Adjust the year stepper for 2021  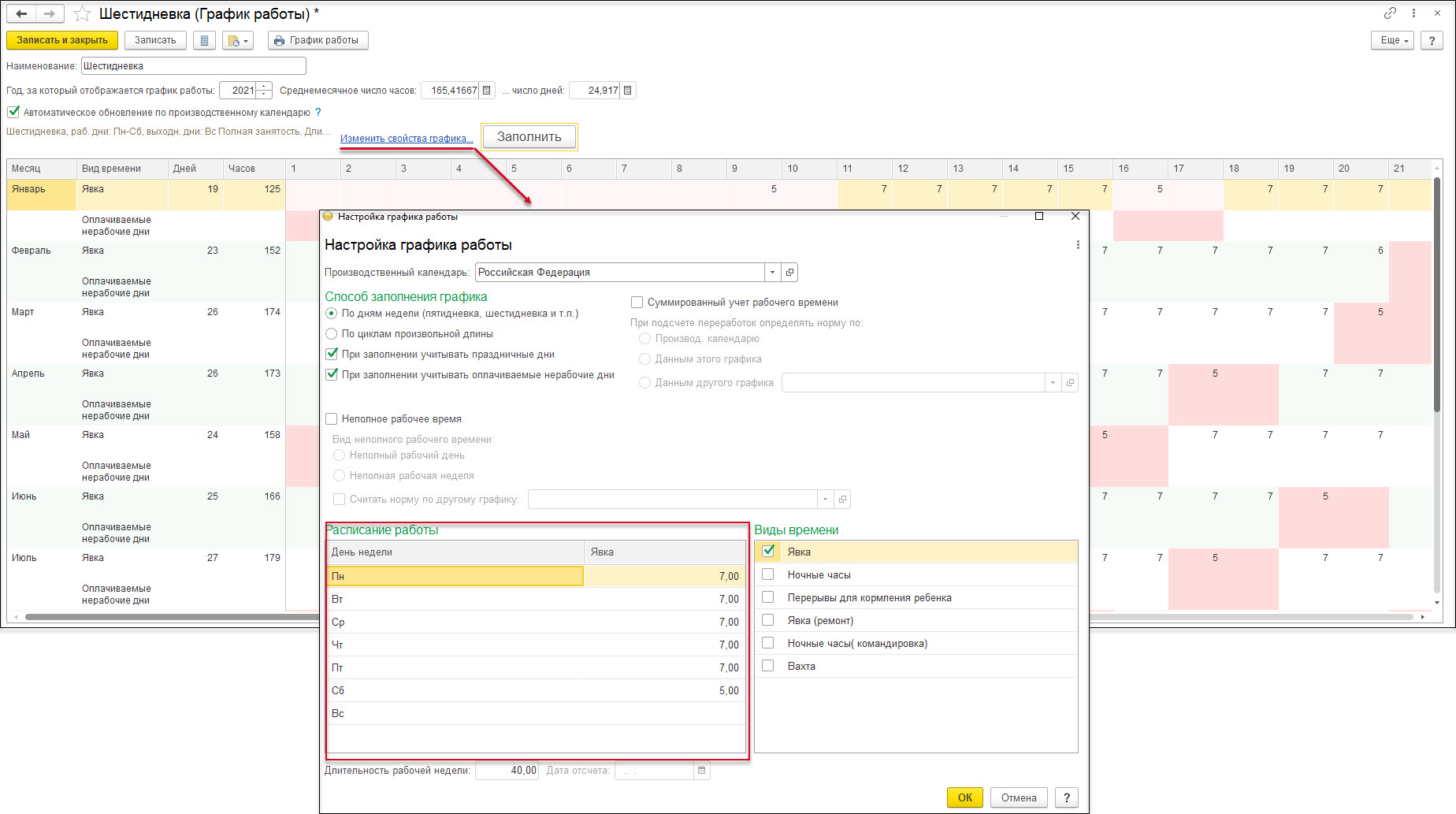tap(265, 91)
